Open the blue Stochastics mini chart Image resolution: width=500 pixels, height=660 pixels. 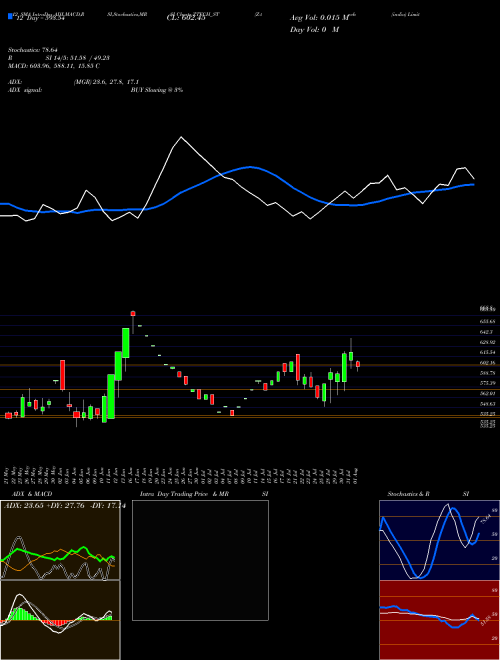coord(439,540)
